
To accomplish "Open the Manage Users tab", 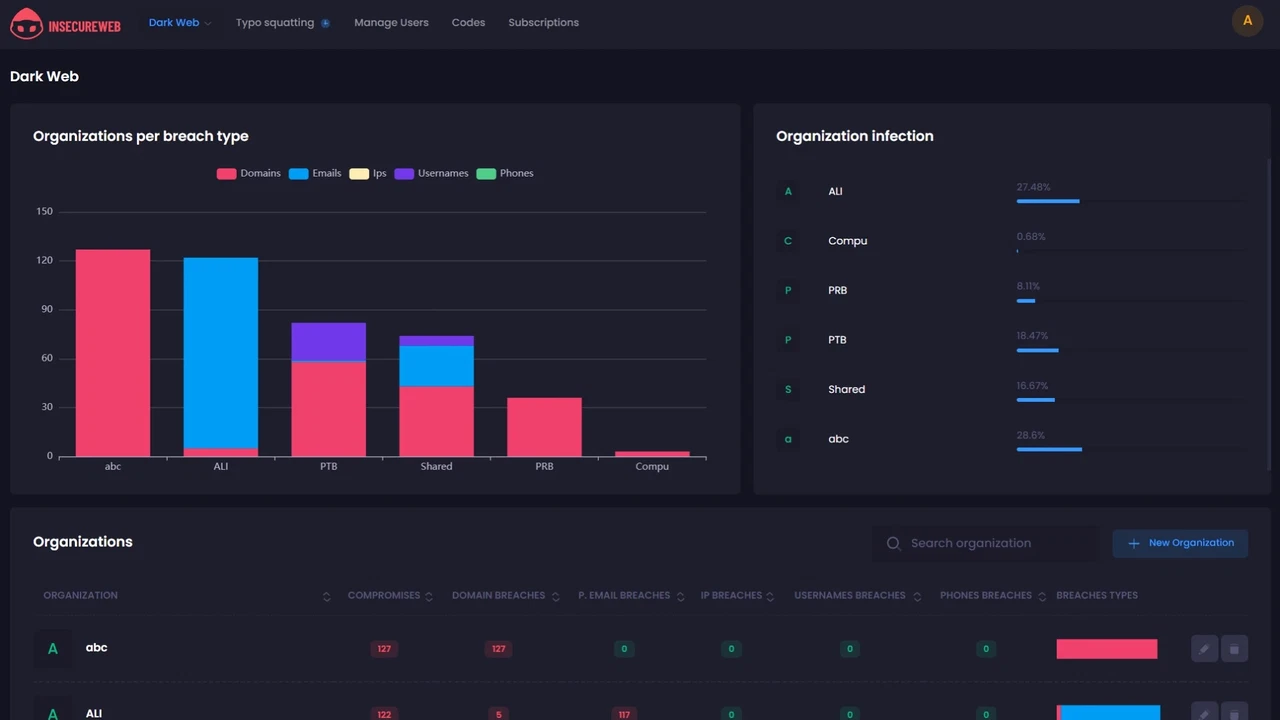I will 391,23.
